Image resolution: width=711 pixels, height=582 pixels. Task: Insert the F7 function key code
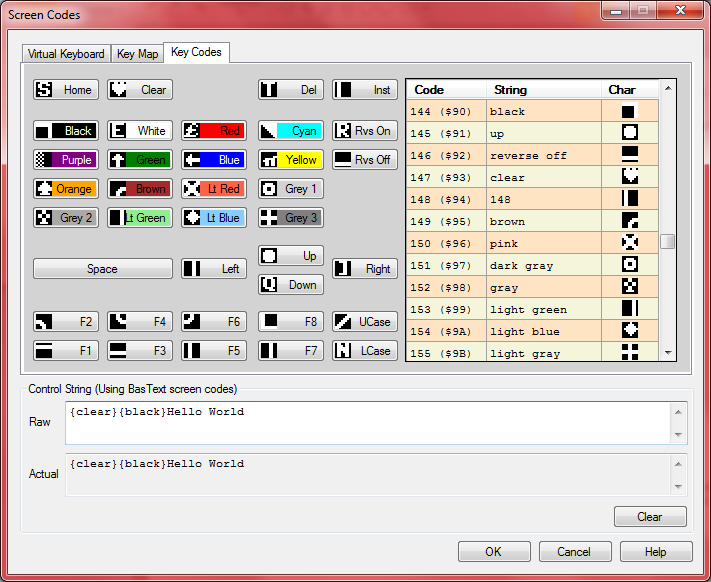[291, 350]
